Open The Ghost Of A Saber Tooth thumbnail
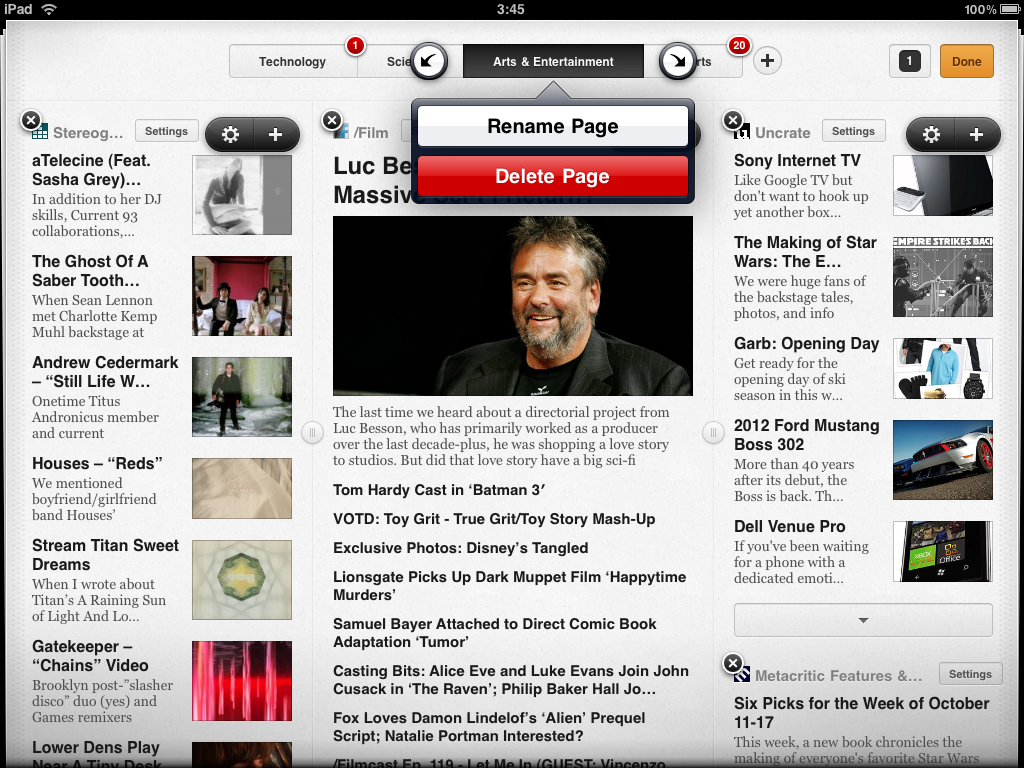1024x768 pixels. click(x=242, y=296)
